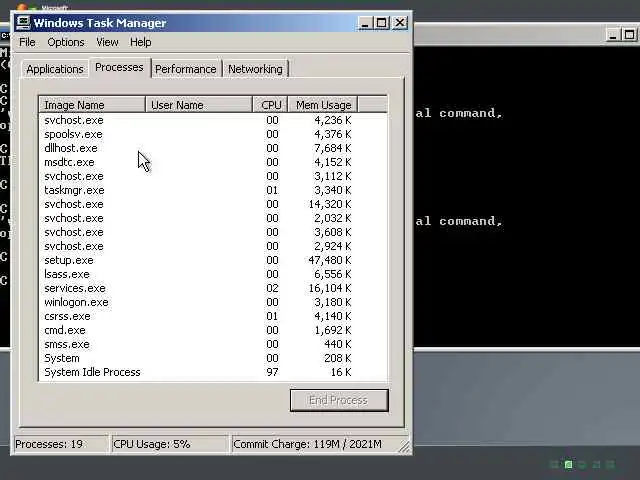The width and height of the screenshot is (640, 480).
Task: Select the spoolsv.exe process row
Action: 213,134
